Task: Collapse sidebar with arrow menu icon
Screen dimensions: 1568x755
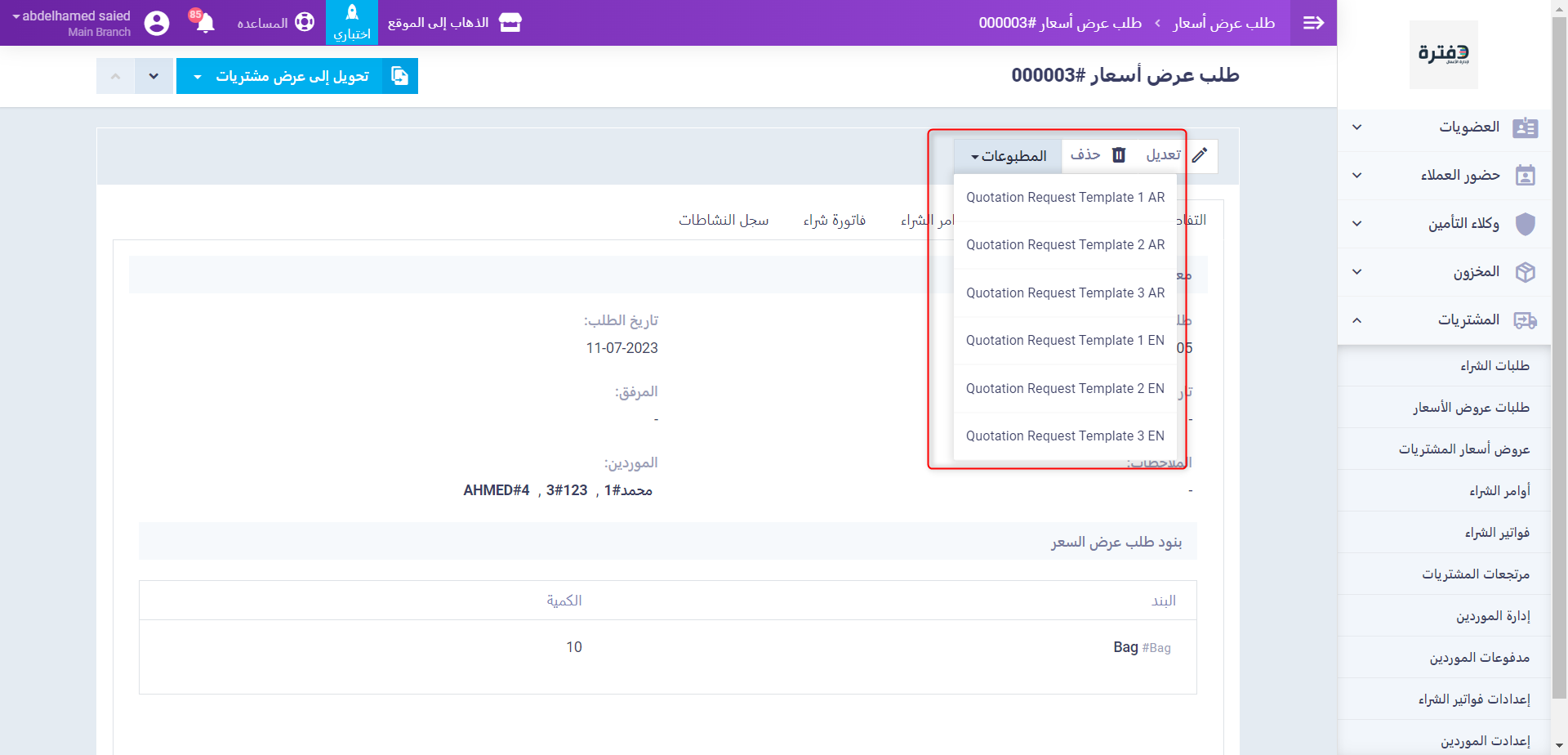Action: click(x=1313, y=23)
